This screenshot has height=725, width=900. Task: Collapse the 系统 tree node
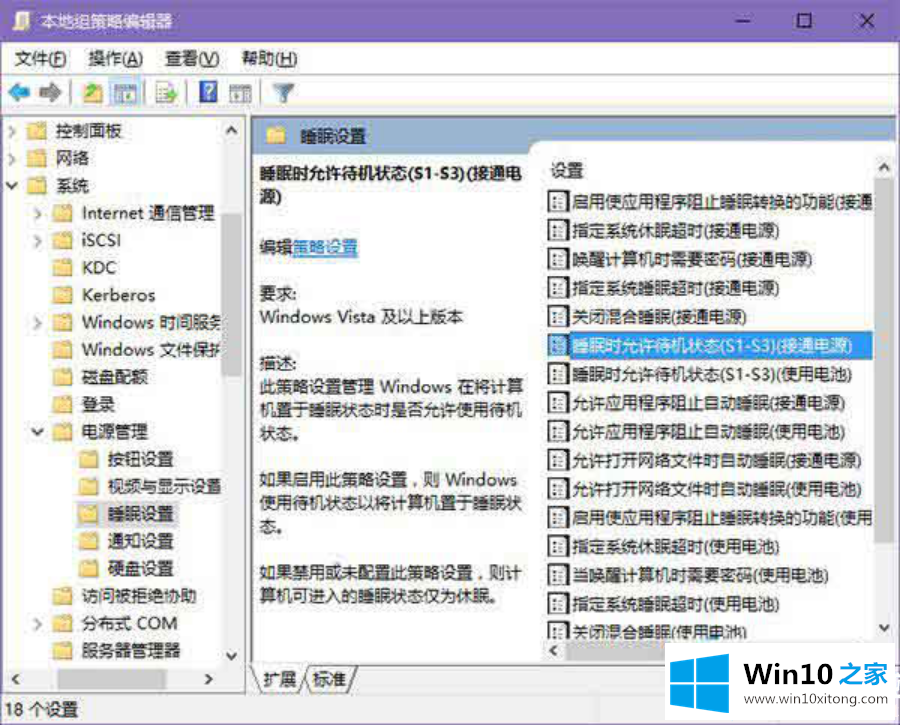click(x=12, y=185)
